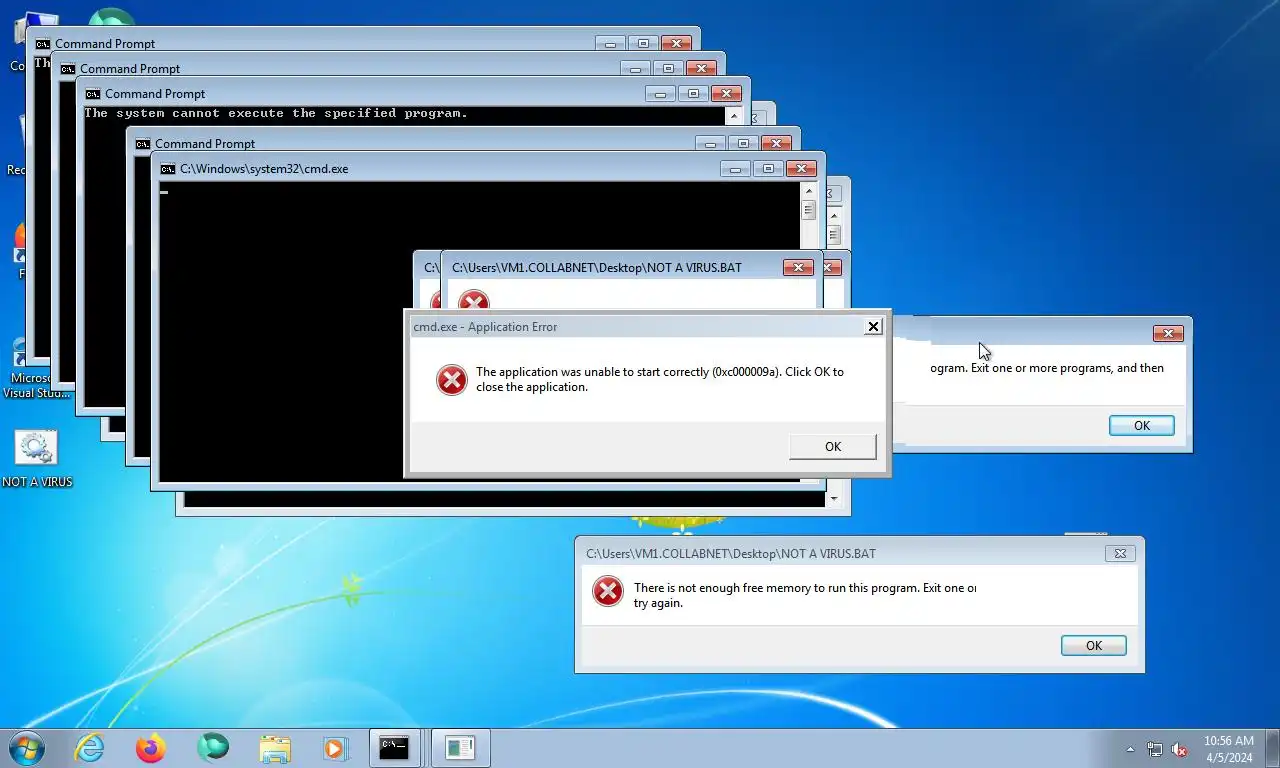Select the Microsoft Visual Studio desktop shortcut
This screenshot has width=1280, height=768.
click(x=36, y=368)
